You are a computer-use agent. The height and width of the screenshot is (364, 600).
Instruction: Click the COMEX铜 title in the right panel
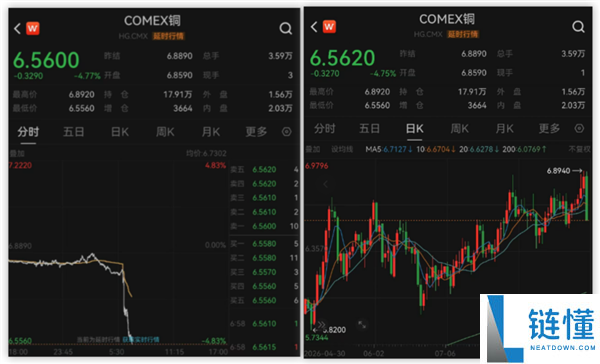click(x=447, y=19)
